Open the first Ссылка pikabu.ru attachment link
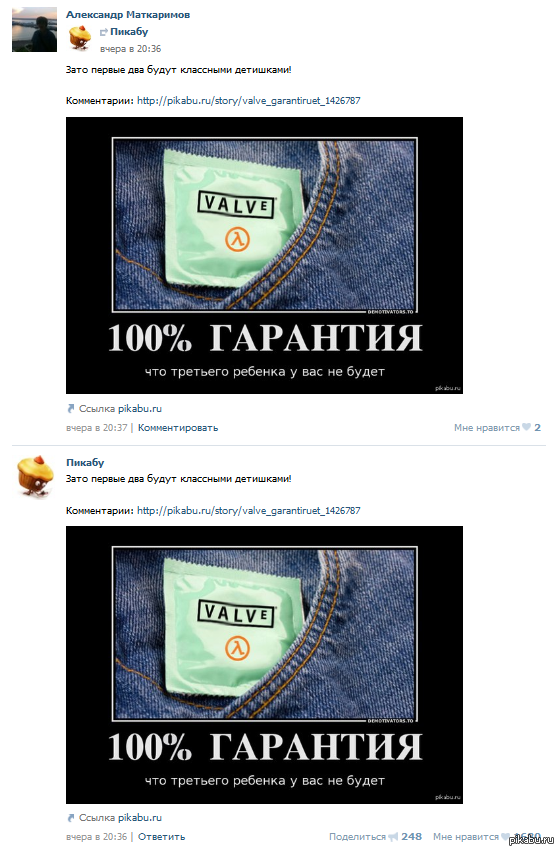559x851 pixels. point(120,408)
